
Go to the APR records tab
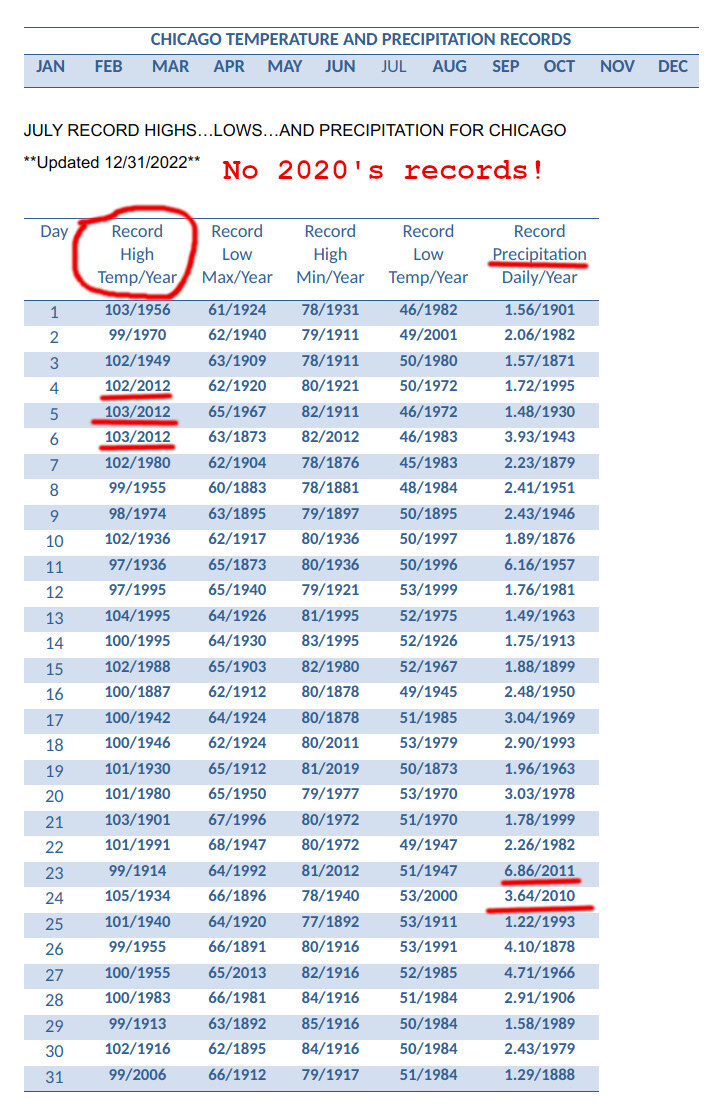click(x=229, y=66)
